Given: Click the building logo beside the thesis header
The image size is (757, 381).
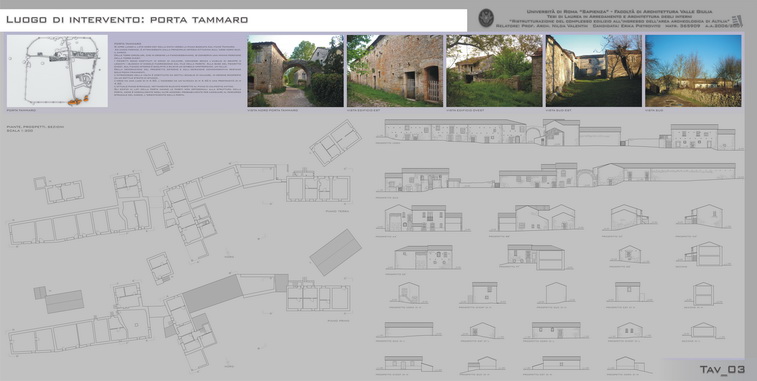Looking at the screenshot, I should [x=736, y=21].
